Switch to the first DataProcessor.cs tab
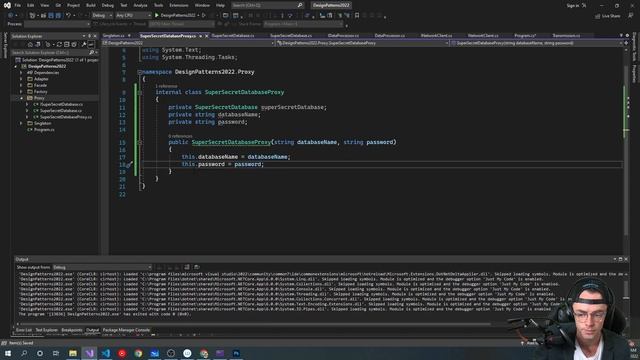640x360 pixels. click(343, 36)
